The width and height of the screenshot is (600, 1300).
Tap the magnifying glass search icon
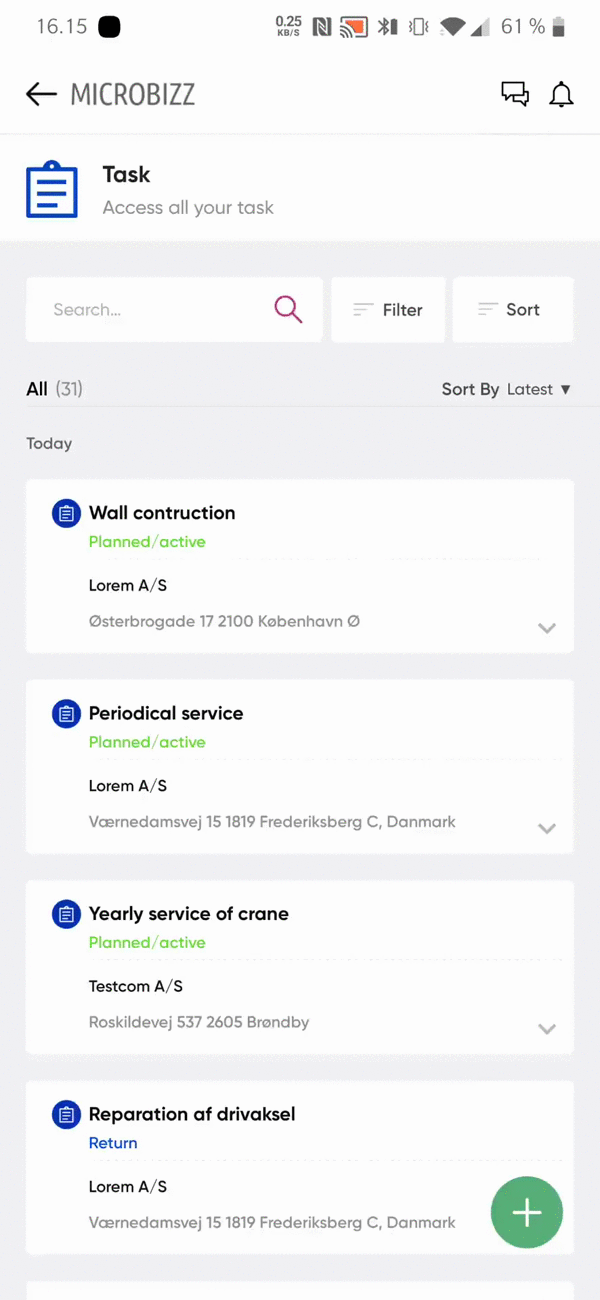(x=288, y=310)
